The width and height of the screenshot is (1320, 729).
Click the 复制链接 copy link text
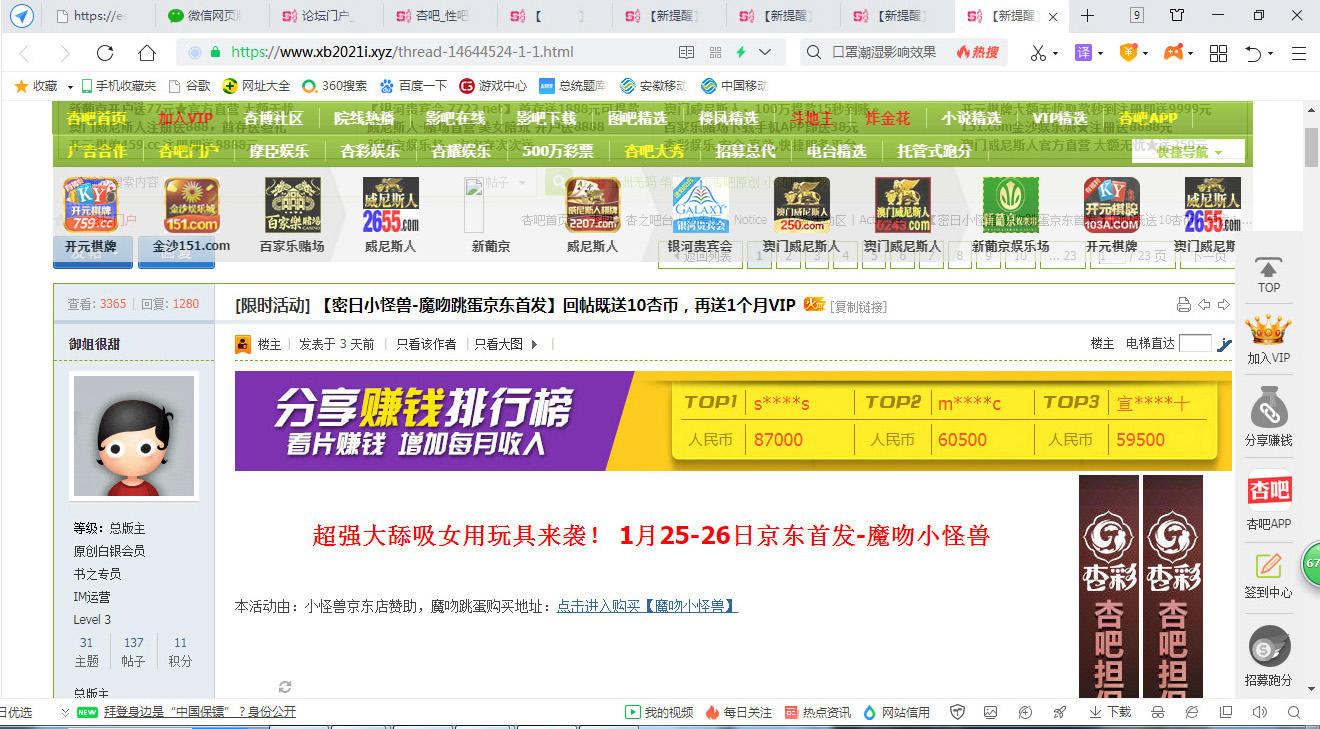[x=858, y=307]
